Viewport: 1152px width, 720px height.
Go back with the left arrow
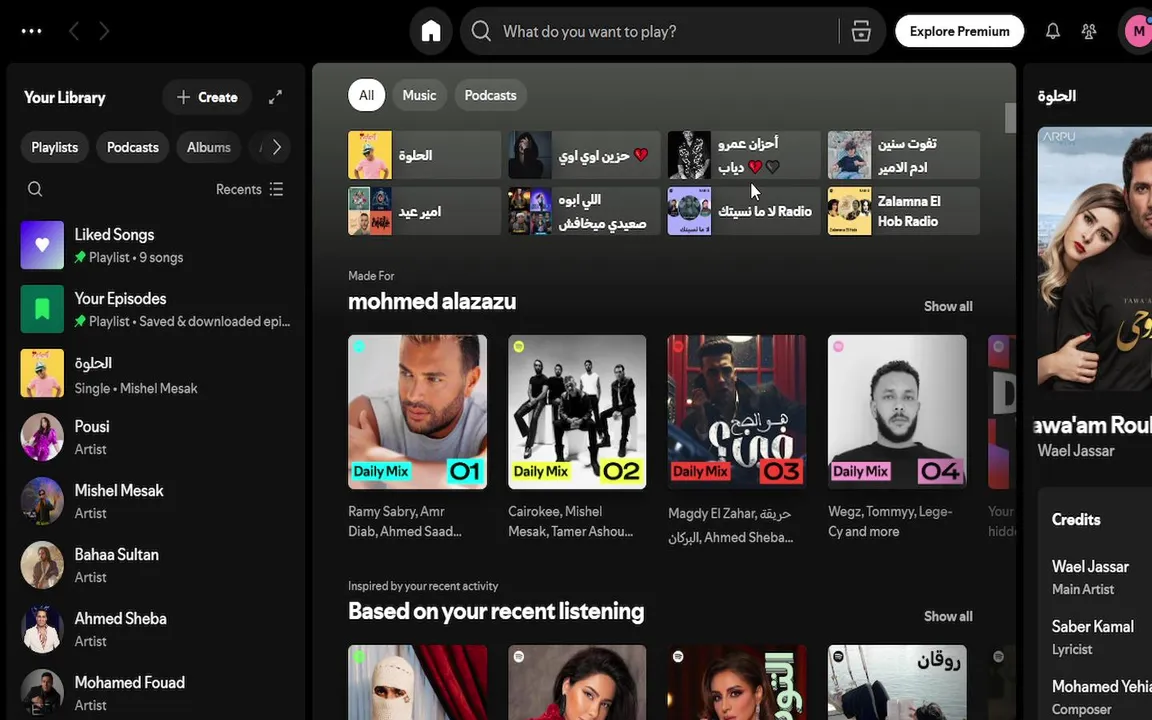pos(73,31)
